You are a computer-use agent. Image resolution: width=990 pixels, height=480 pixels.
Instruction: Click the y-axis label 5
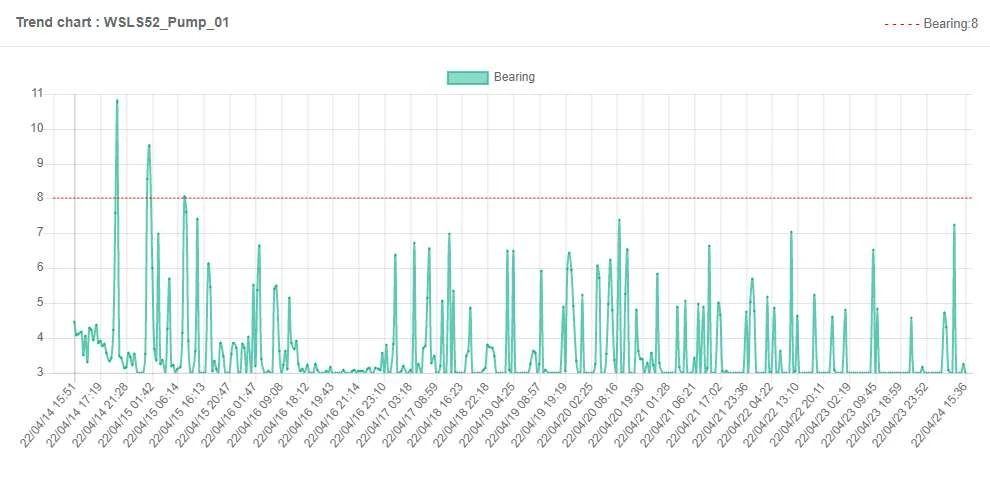(x=40, y=302)
